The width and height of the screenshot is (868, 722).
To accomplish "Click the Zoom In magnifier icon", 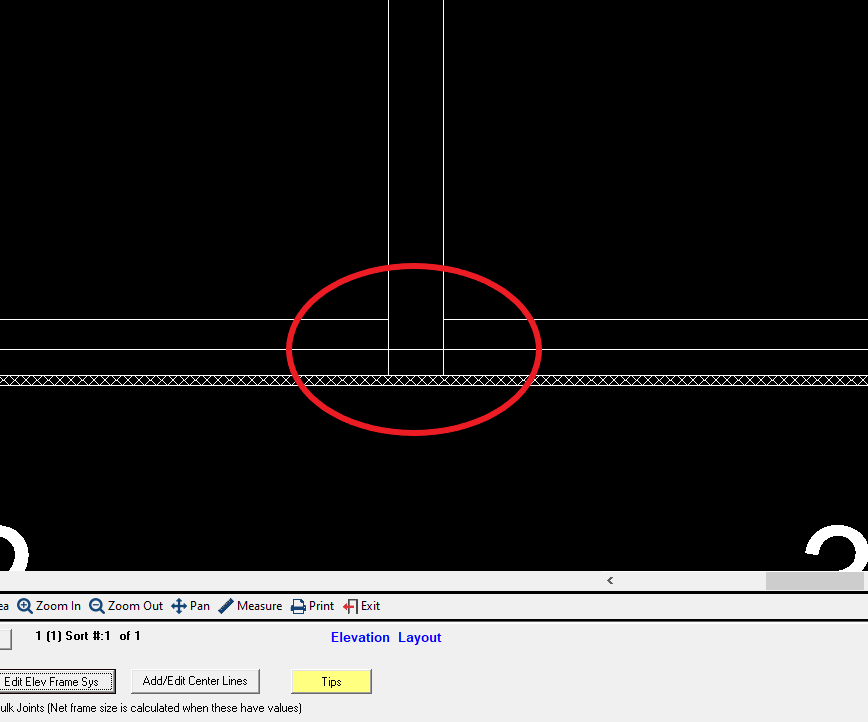I will click(25, 606).
